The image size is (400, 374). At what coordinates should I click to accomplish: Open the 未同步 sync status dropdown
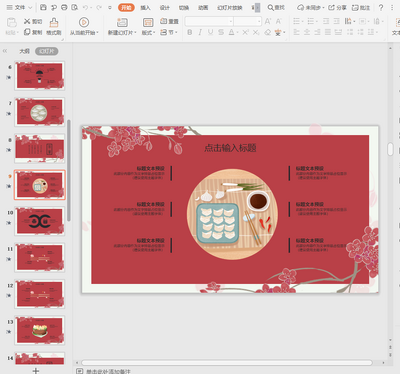coord(311,7)
